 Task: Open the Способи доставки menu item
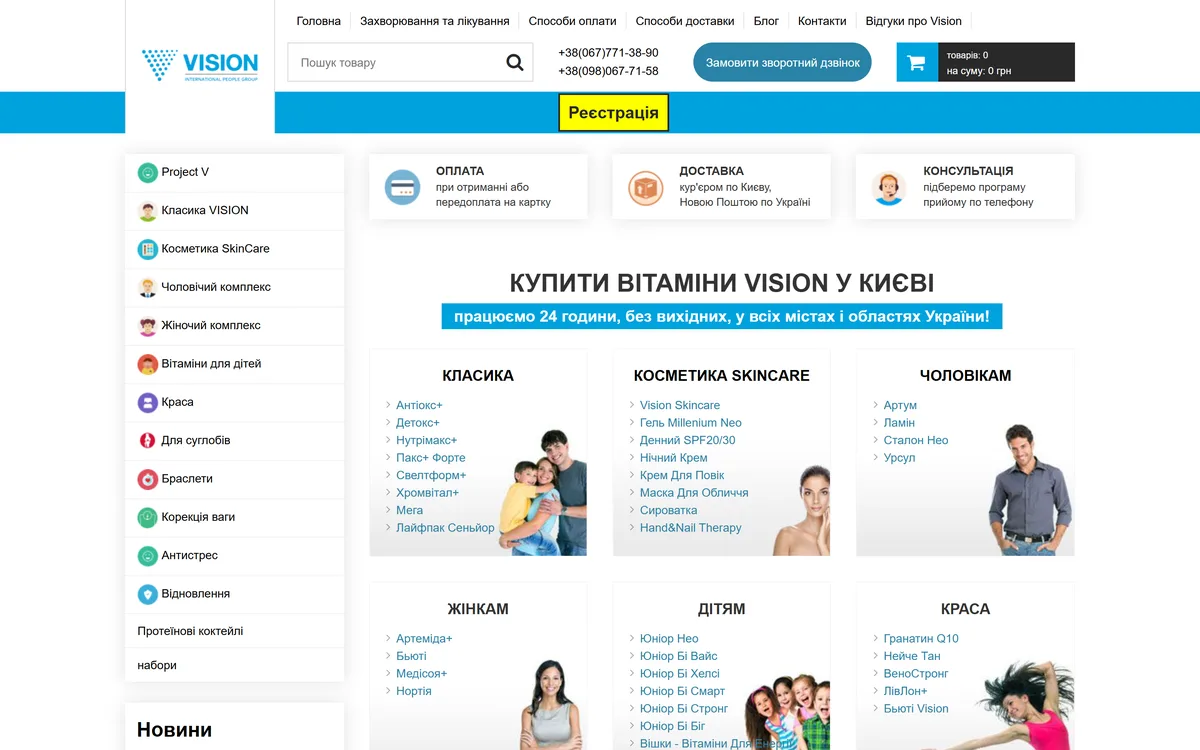[x=685, y=21]
